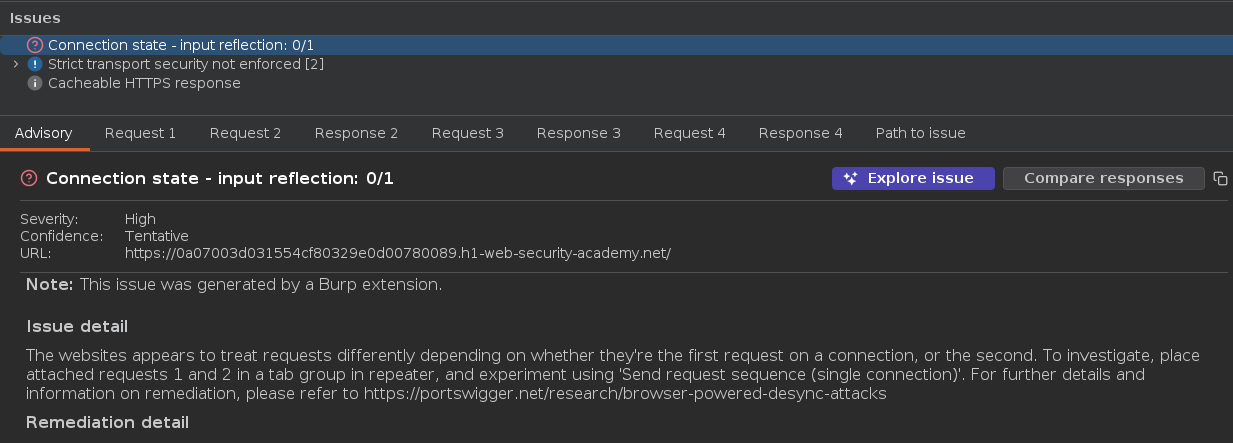The image size is (1233, 443).
Task: Open the Response 3 tab
Action: [578, 133]
